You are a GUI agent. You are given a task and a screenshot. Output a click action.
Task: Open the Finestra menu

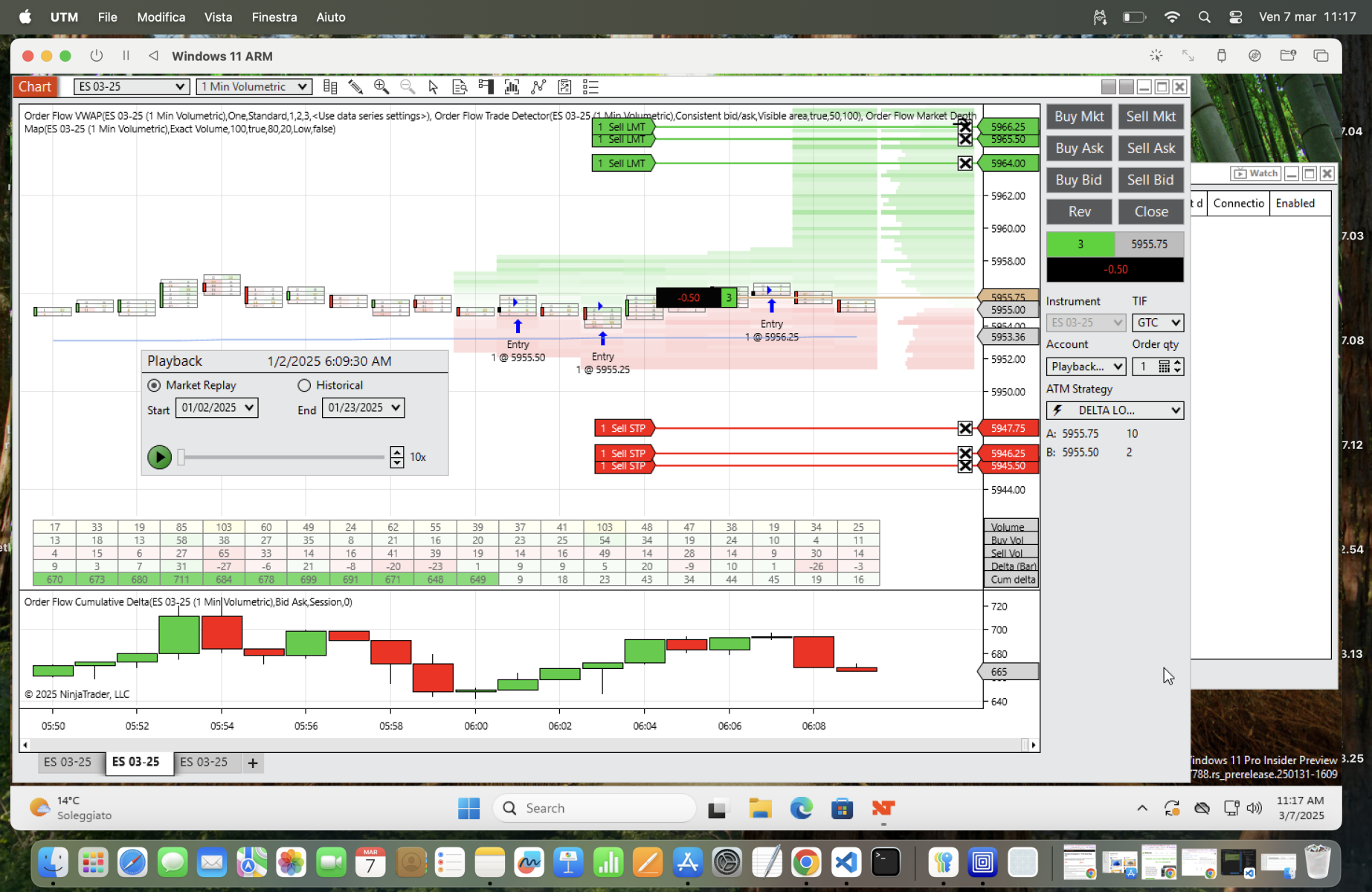[274, 17]
